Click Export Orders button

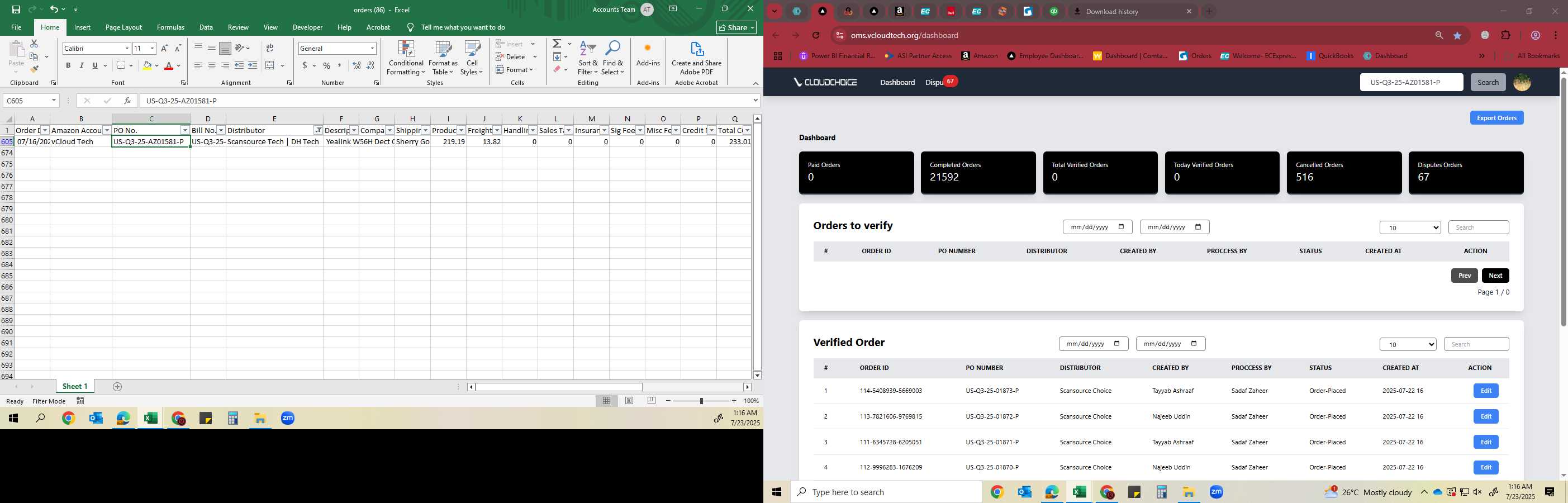pyautogui.click(x=1496, y=117)
